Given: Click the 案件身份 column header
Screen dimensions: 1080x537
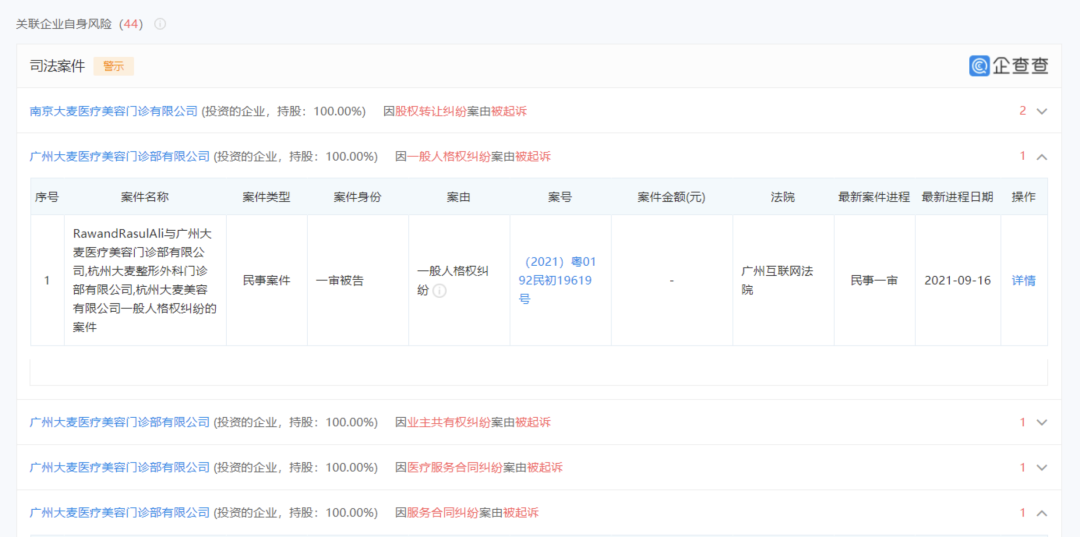Looking at the screenshot, I should (357, 197).
